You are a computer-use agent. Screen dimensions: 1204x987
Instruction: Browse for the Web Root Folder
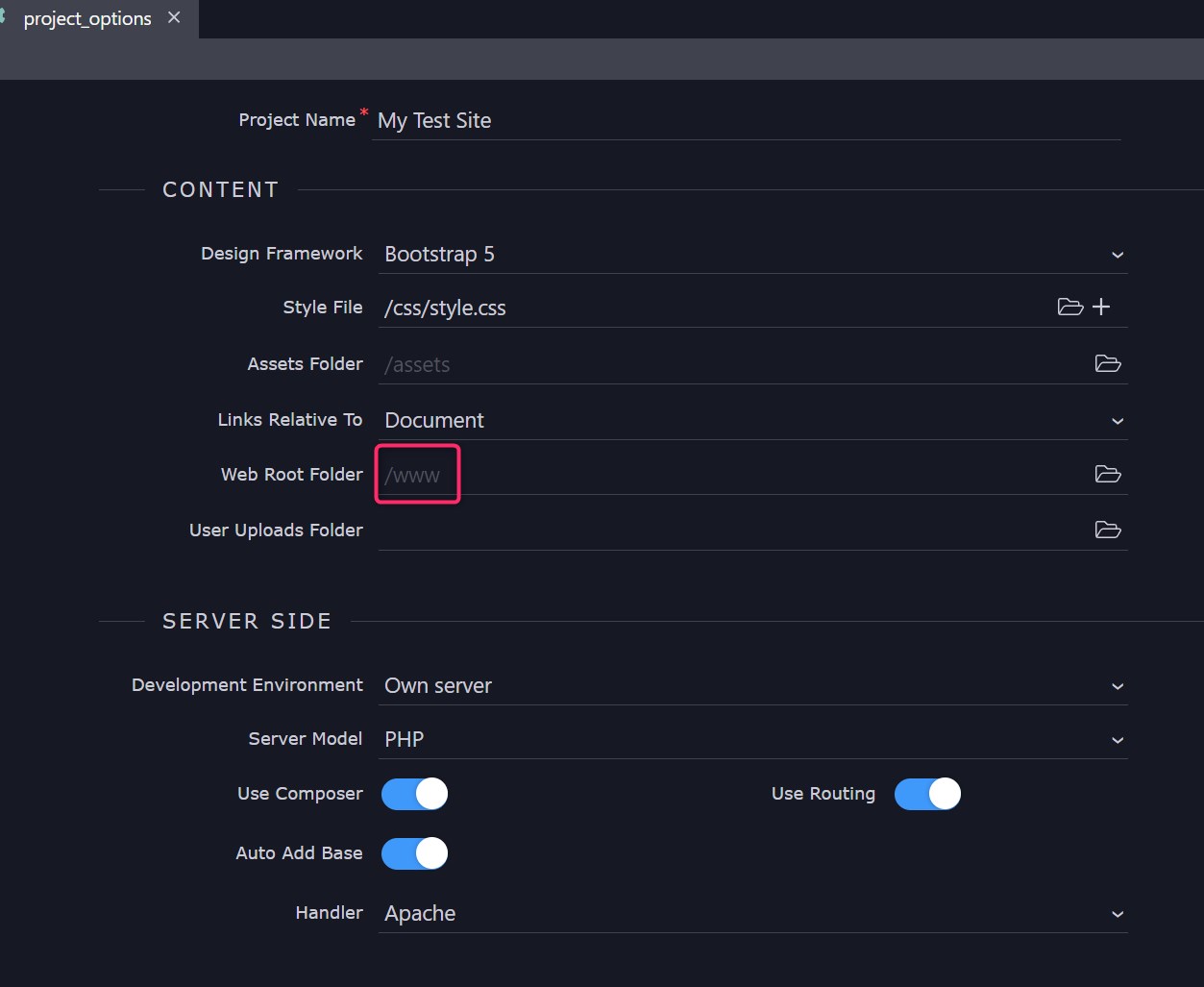[x=1107, y=474]
